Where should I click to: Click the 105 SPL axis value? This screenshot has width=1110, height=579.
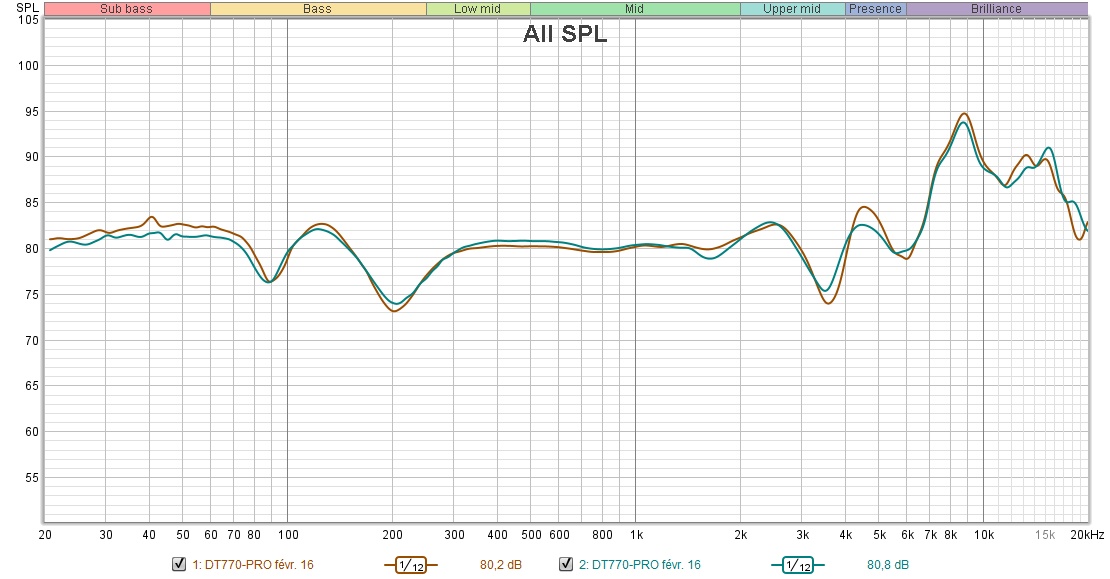28,20
